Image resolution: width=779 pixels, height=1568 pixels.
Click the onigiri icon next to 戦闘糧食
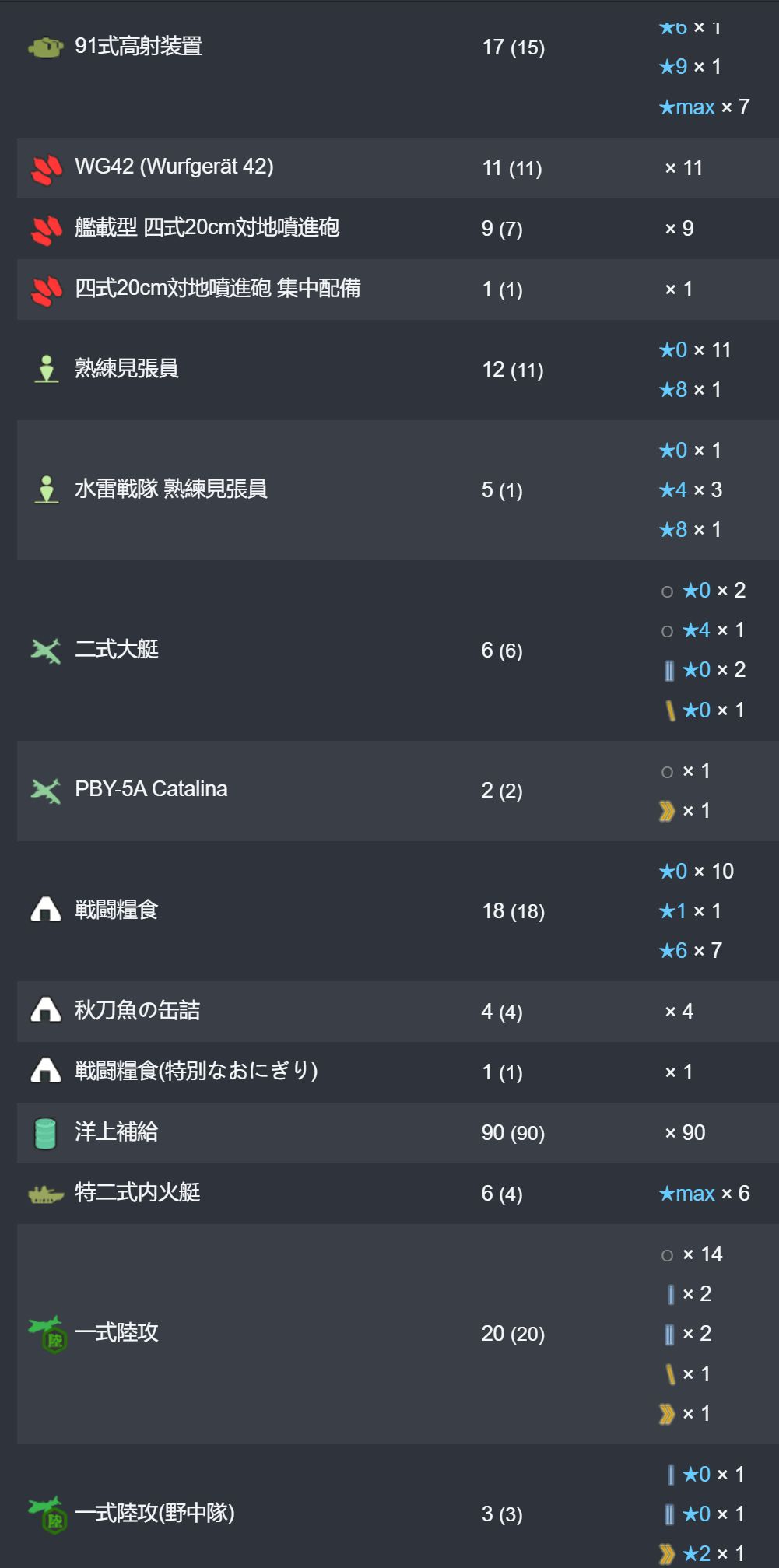click(x=46, y=909)
